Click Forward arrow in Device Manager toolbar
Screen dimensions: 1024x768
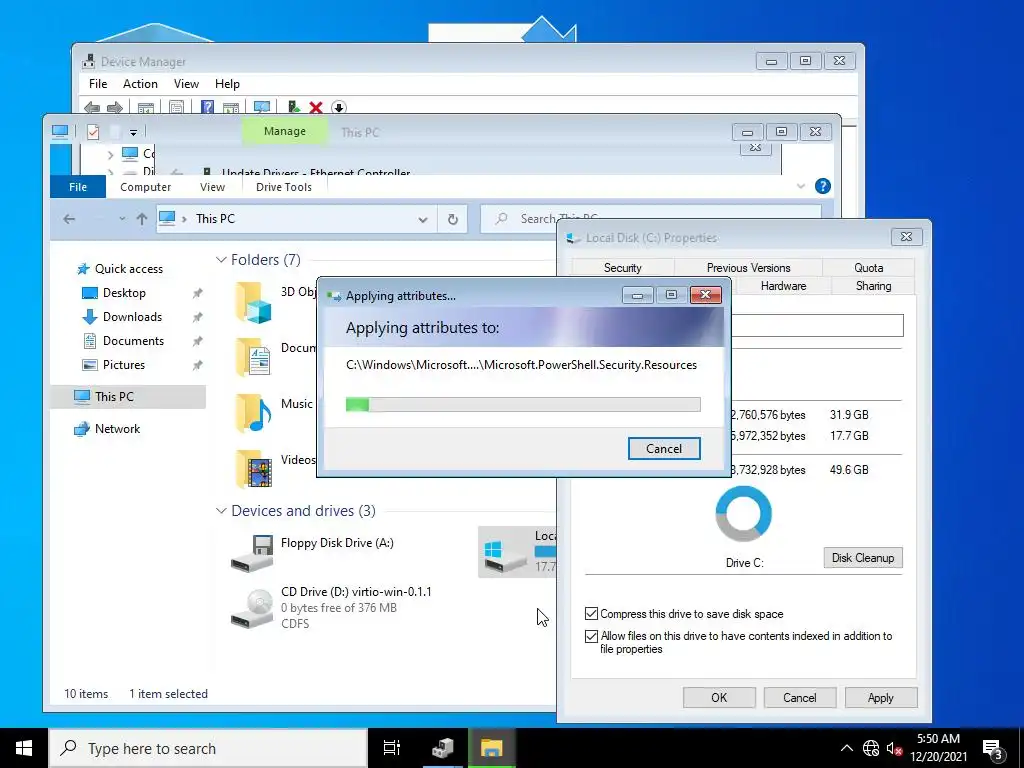pyautogui.click(x=115, y=108)
